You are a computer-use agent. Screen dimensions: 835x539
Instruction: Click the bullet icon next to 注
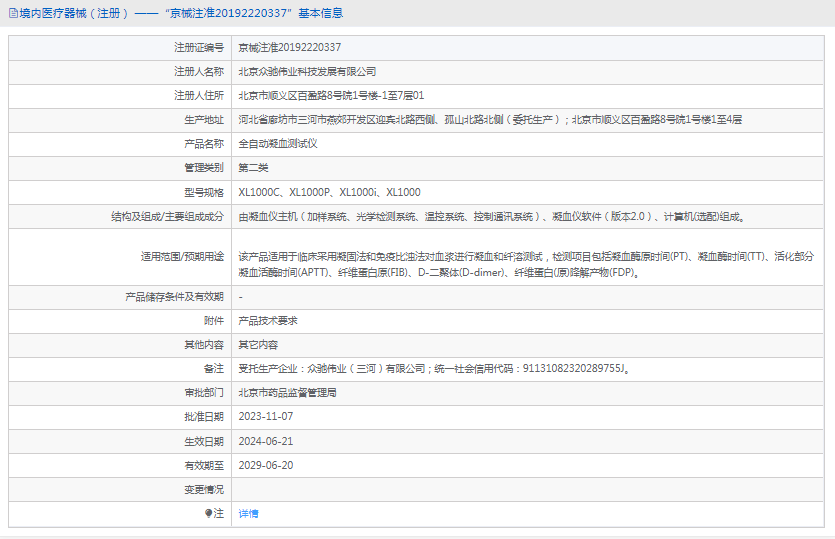208,513
